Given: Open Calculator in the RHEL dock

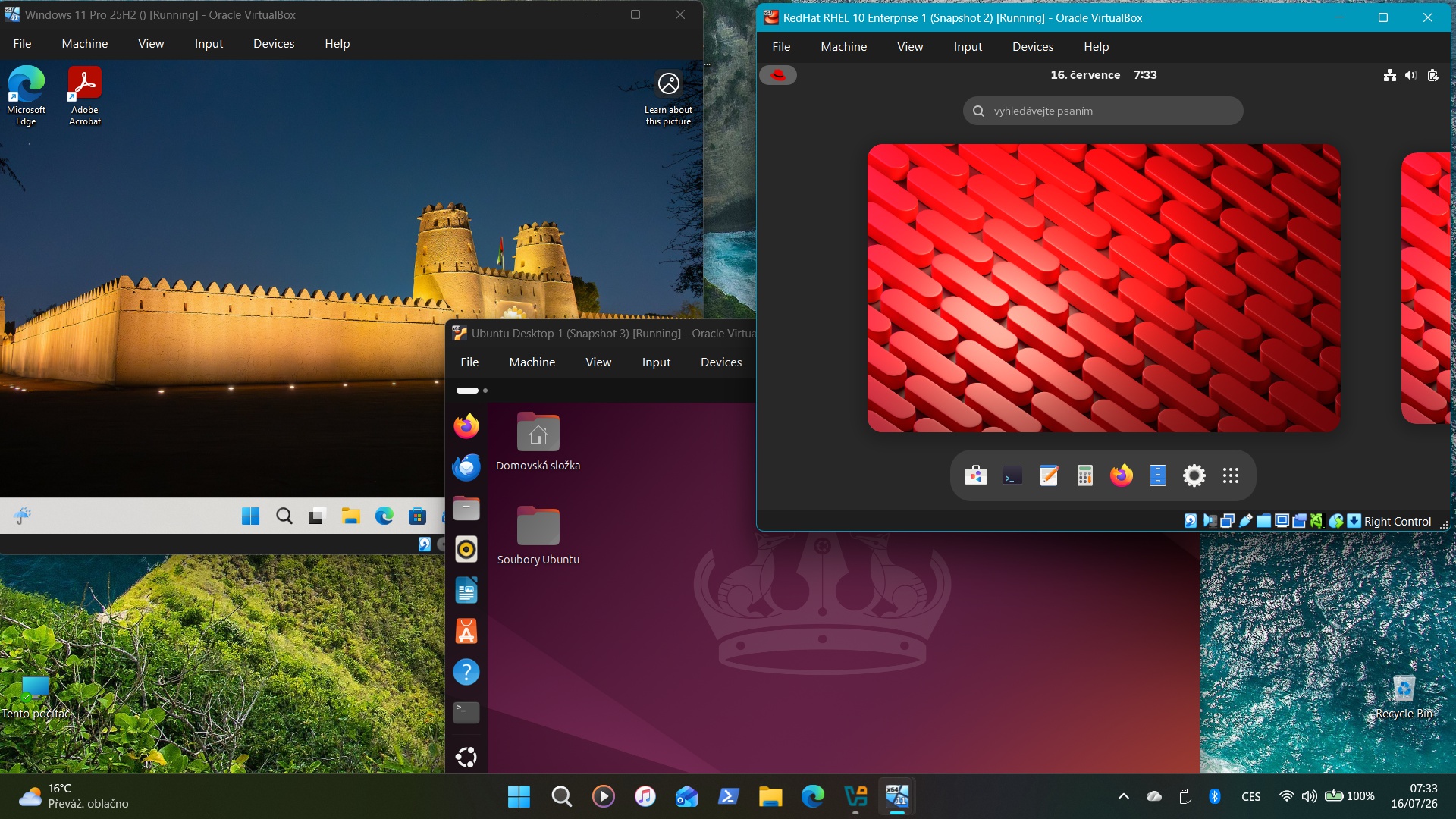Looking at the screenshot, I should click(1085, 475).
